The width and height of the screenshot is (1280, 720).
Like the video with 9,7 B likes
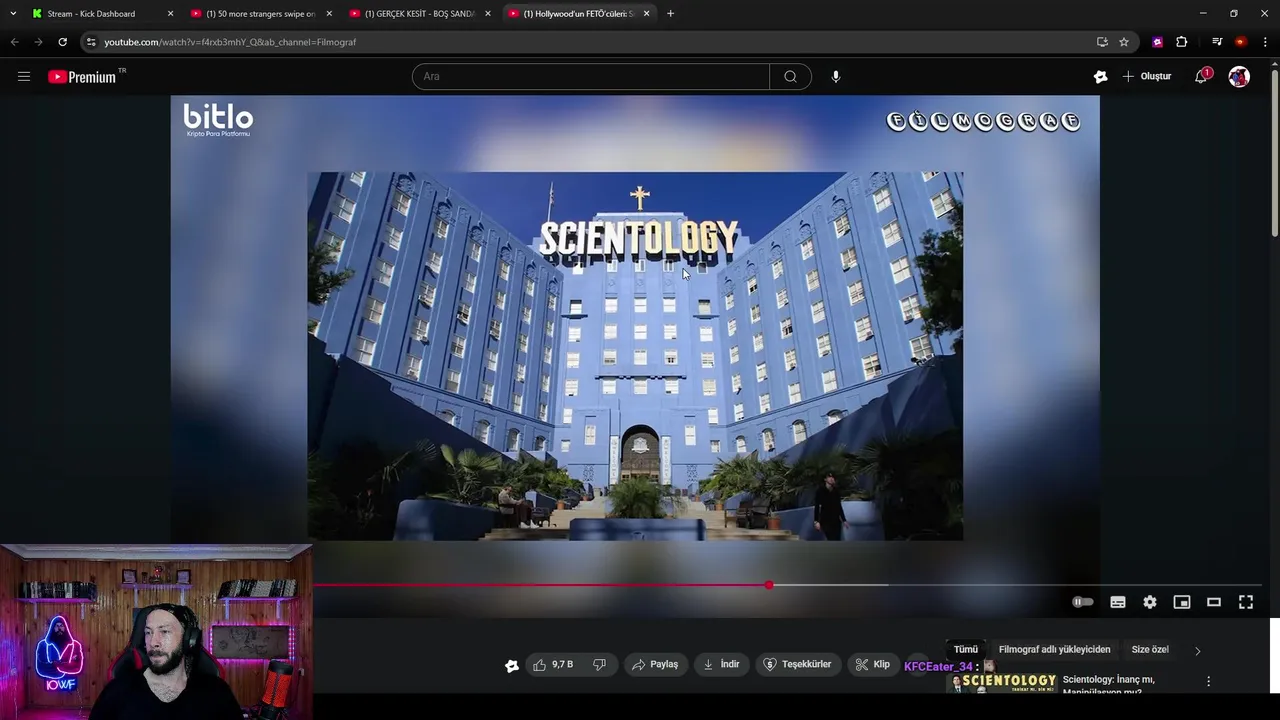click(553, 664)
